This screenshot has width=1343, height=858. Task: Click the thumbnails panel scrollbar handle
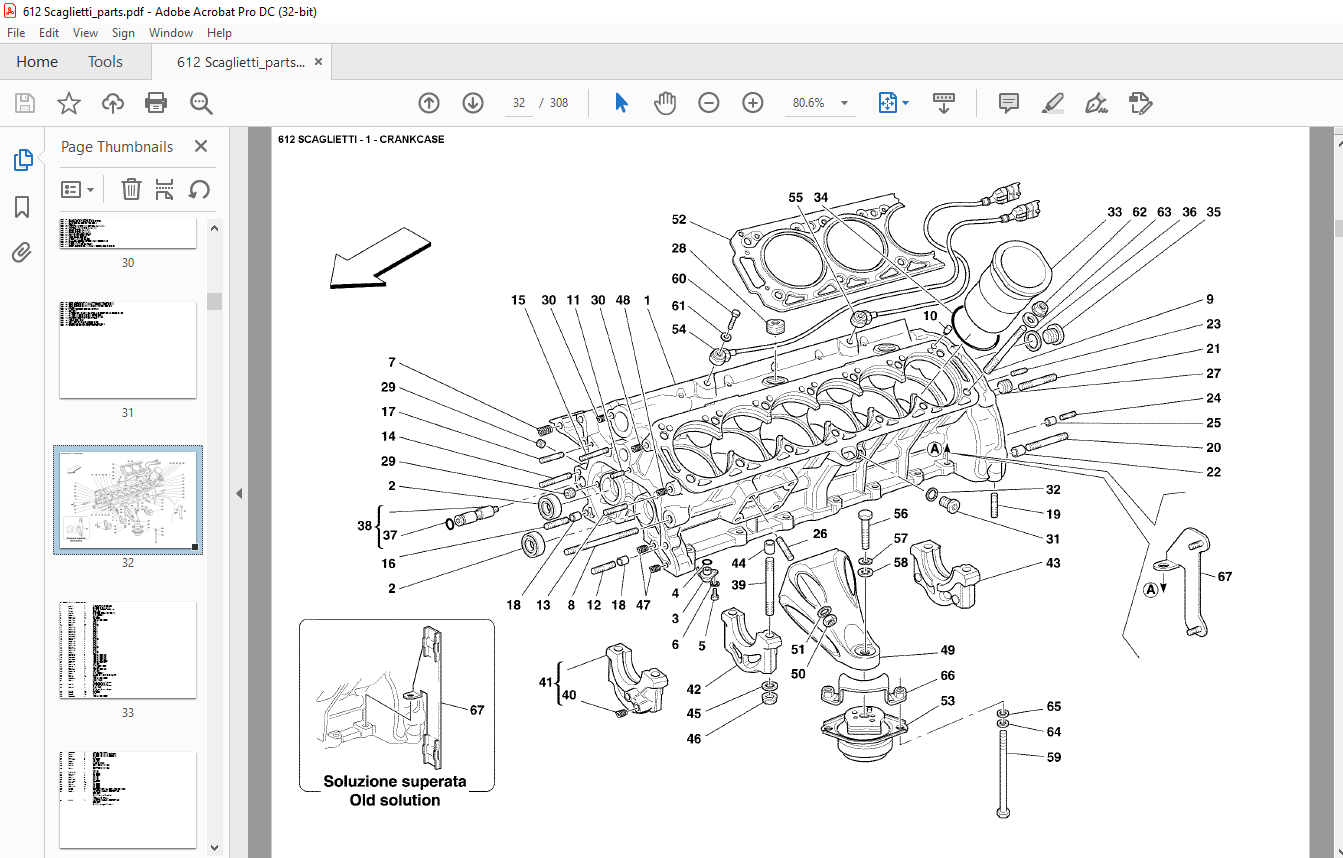click(x=215, y=302)
